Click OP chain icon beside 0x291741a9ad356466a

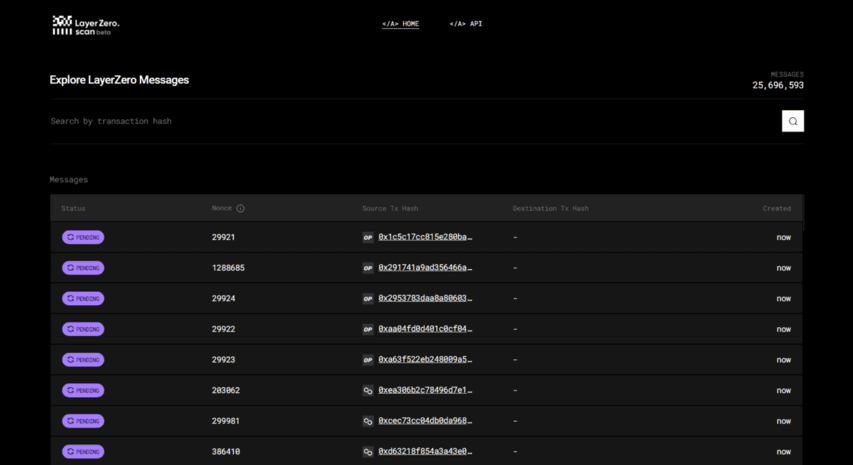click(368, 268)
